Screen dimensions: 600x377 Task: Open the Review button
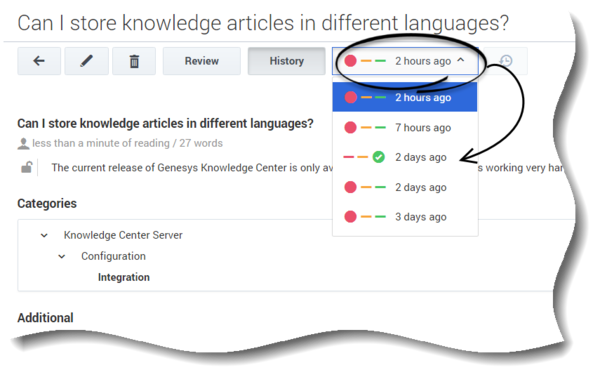[x=202, y=61]
